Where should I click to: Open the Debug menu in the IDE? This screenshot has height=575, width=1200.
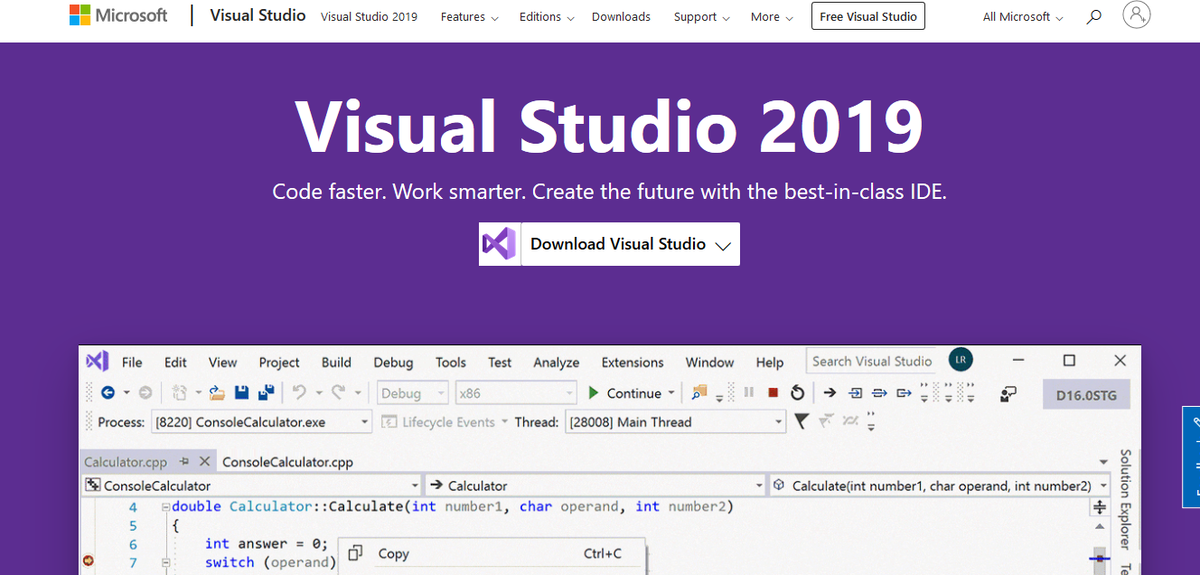click(393, 362)
